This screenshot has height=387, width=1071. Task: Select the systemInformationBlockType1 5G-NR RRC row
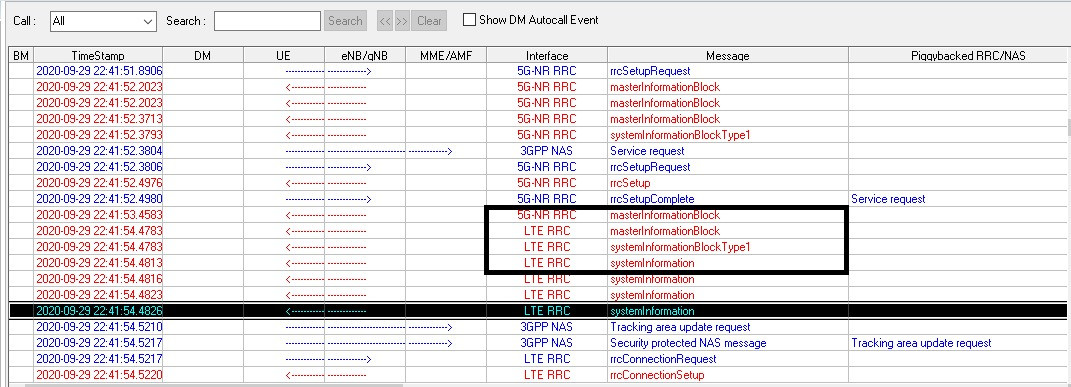pos(538,134)
